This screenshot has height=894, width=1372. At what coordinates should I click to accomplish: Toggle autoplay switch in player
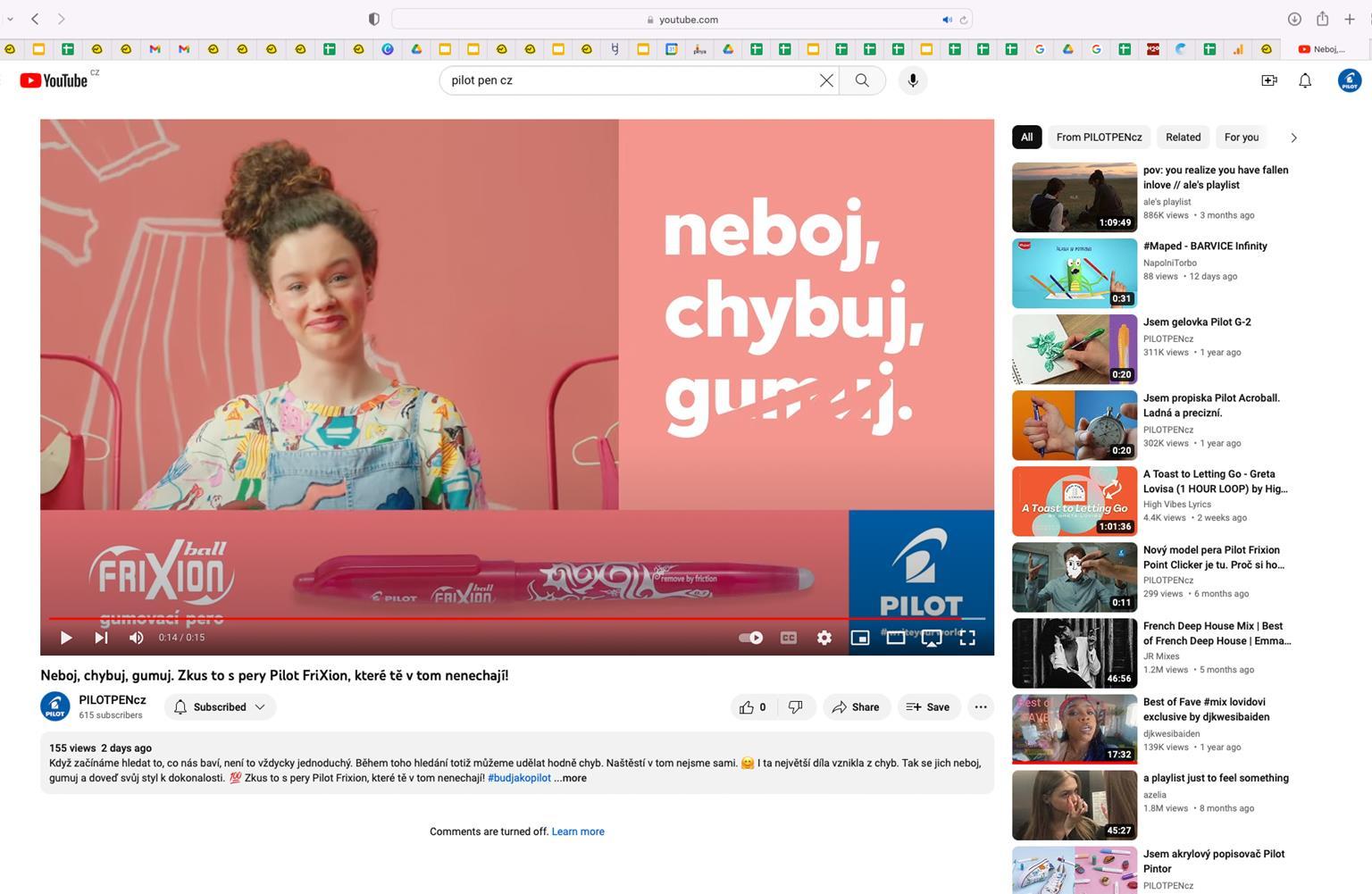pyautogui.click(x=751, y=638)
